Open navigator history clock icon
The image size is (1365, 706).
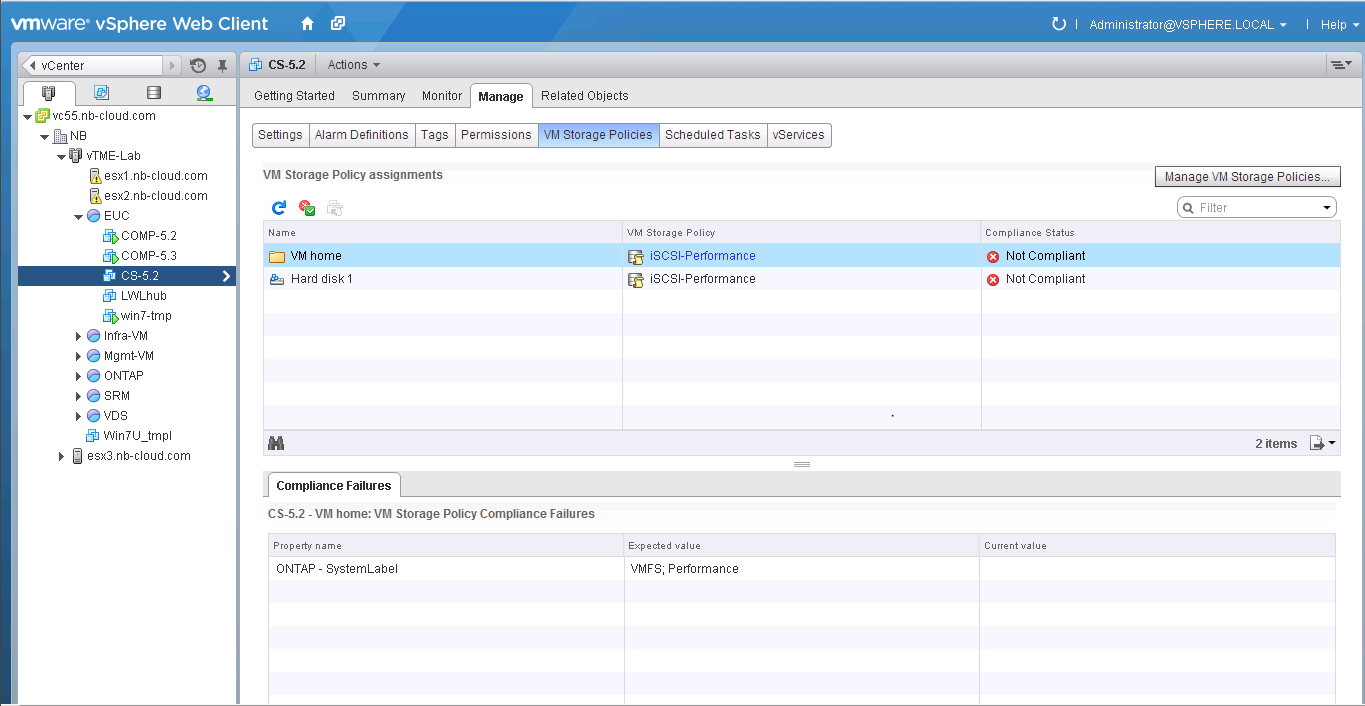click(198, 65)
